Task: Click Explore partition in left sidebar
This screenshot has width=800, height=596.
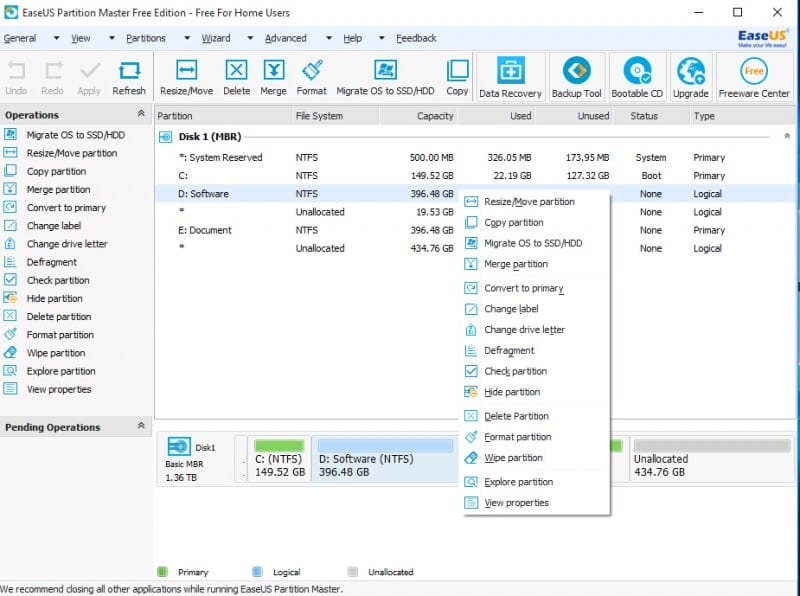Action: click(x=61, y=371)
